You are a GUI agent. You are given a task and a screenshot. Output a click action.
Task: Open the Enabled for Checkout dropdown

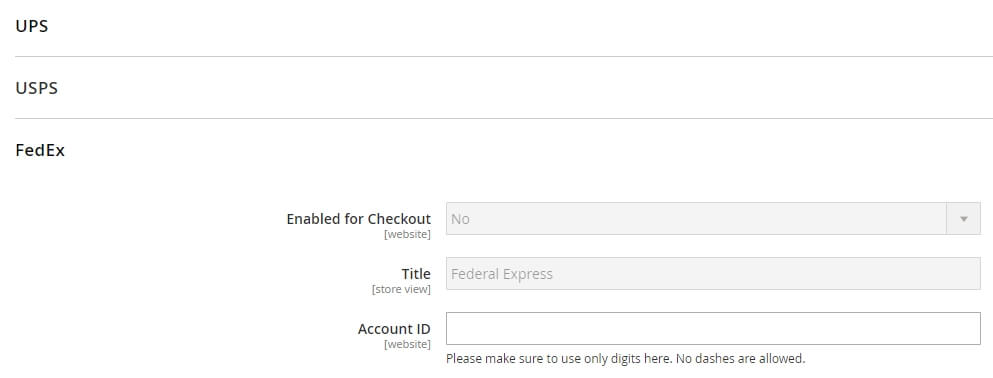coord(713,218)
